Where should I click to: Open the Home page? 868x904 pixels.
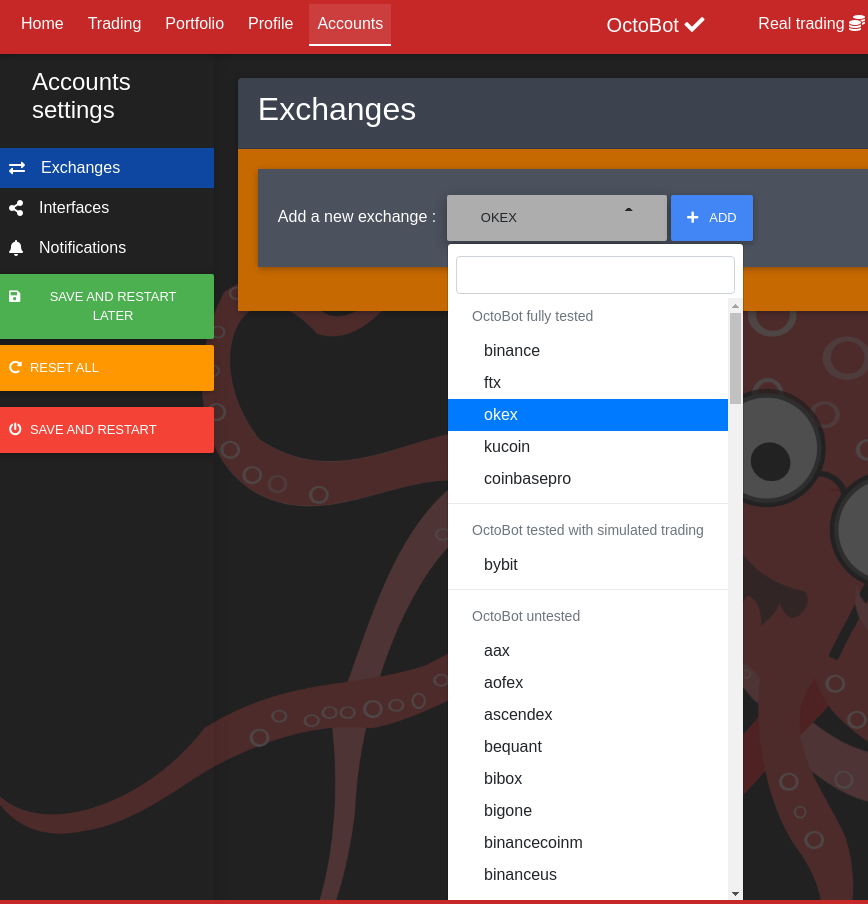tap(42, 24)
